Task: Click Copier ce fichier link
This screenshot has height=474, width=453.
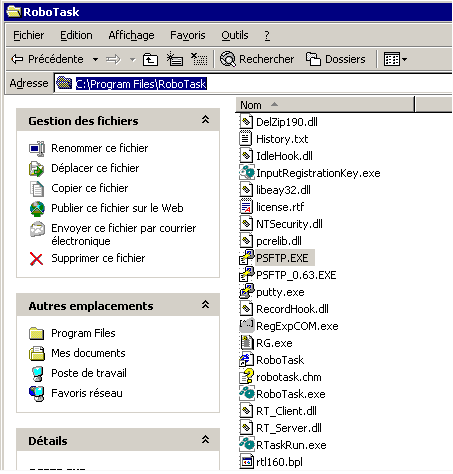Action: (90, 188)
